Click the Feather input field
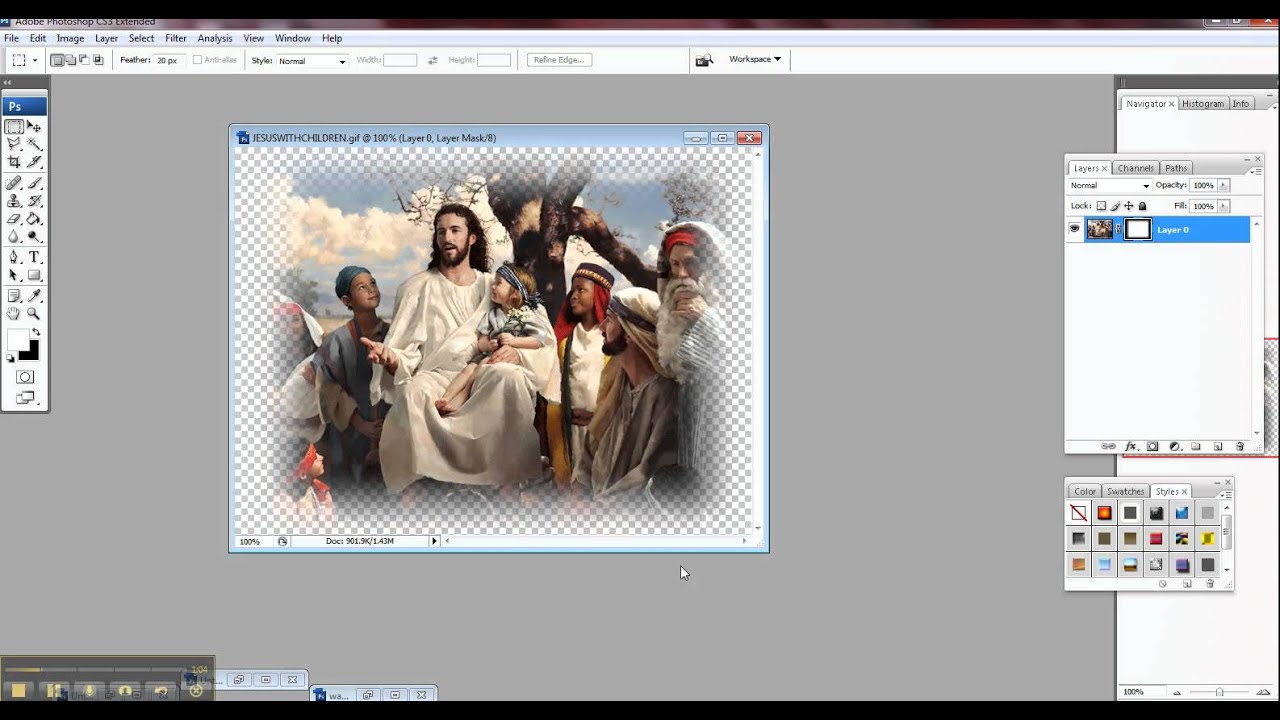1280x720 pixels. coord(167,60)
